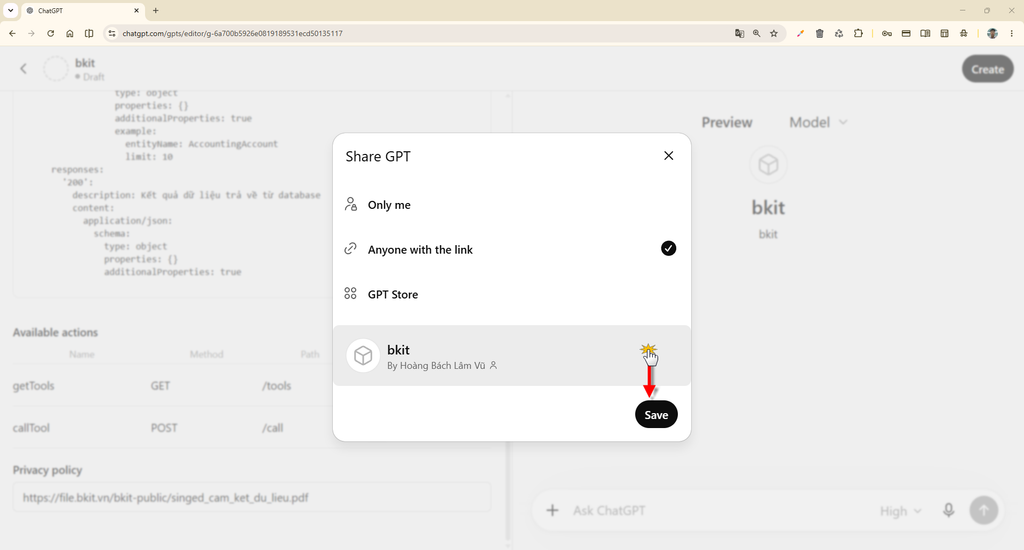Open the password manager key icon
The height and width of the screenshot is (550, 1024).
click(x=887, y=33)
